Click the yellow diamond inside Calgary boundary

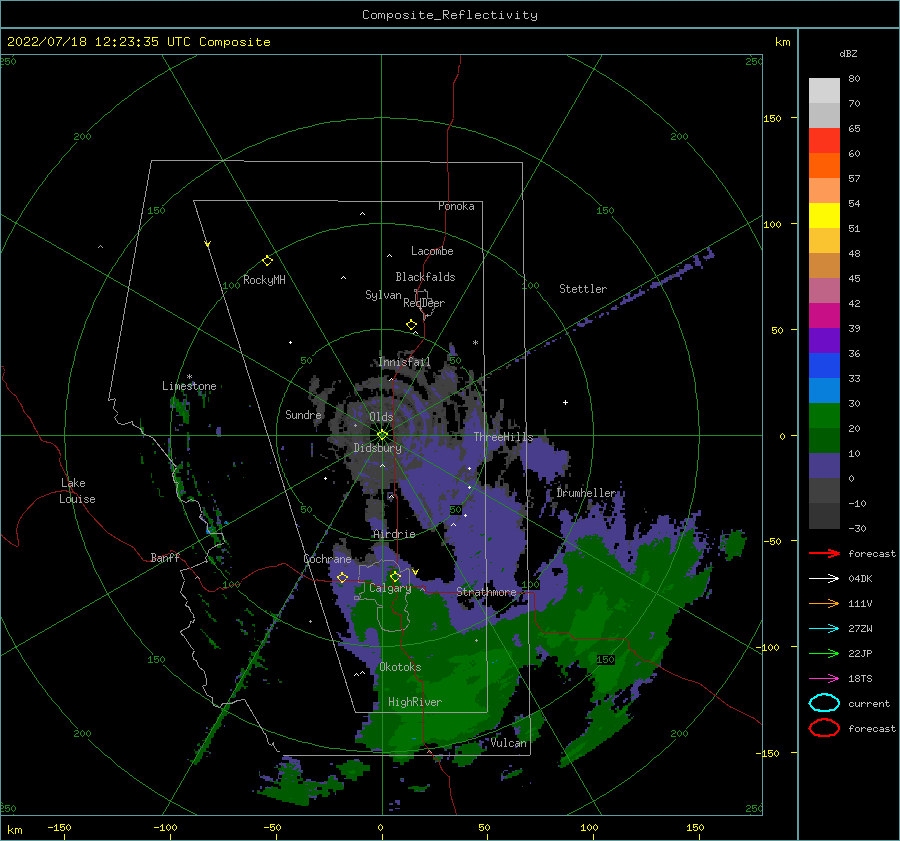(x=395, y=576)
